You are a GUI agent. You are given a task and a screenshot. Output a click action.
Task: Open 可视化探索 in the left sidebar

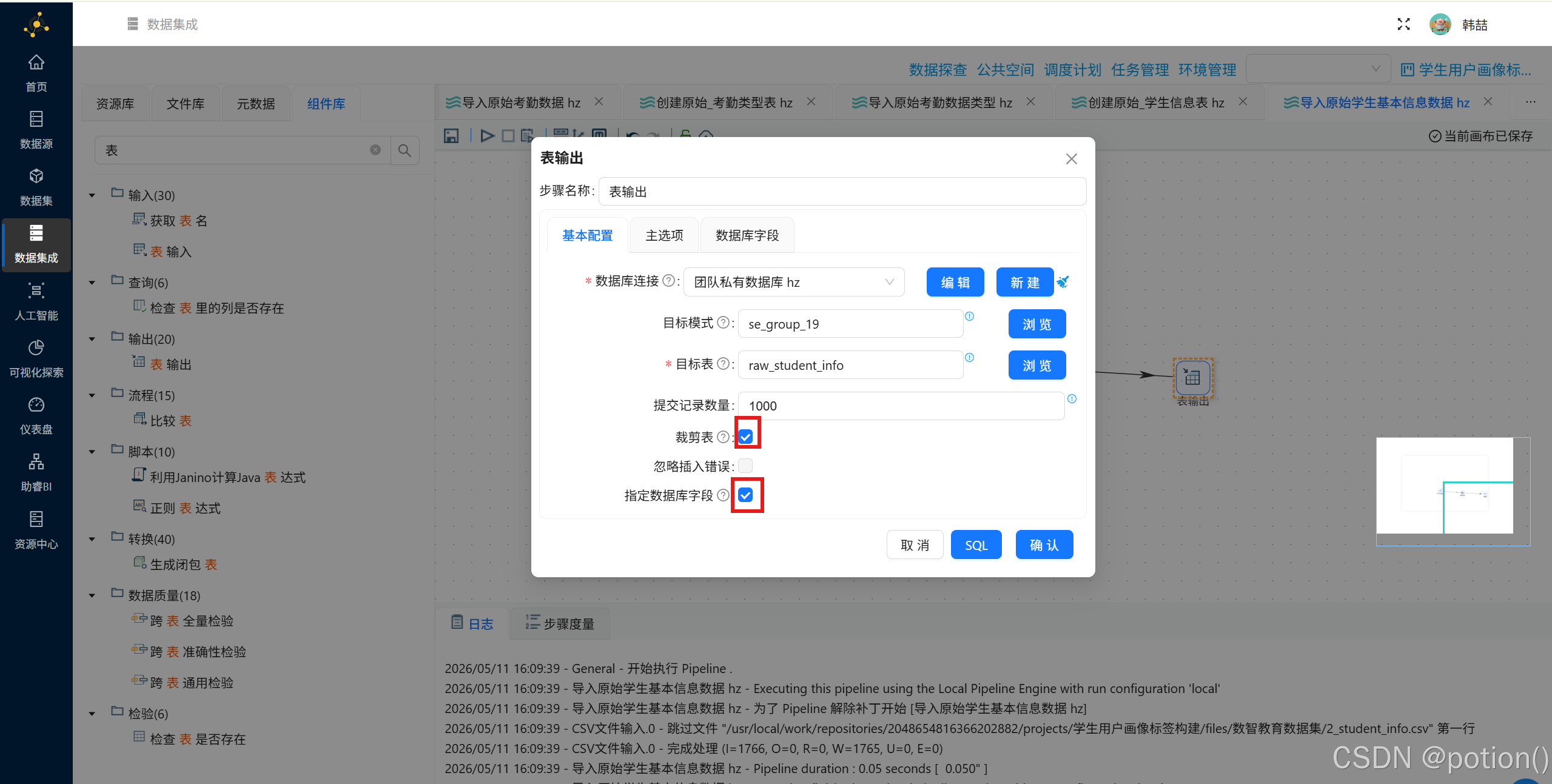36,359
